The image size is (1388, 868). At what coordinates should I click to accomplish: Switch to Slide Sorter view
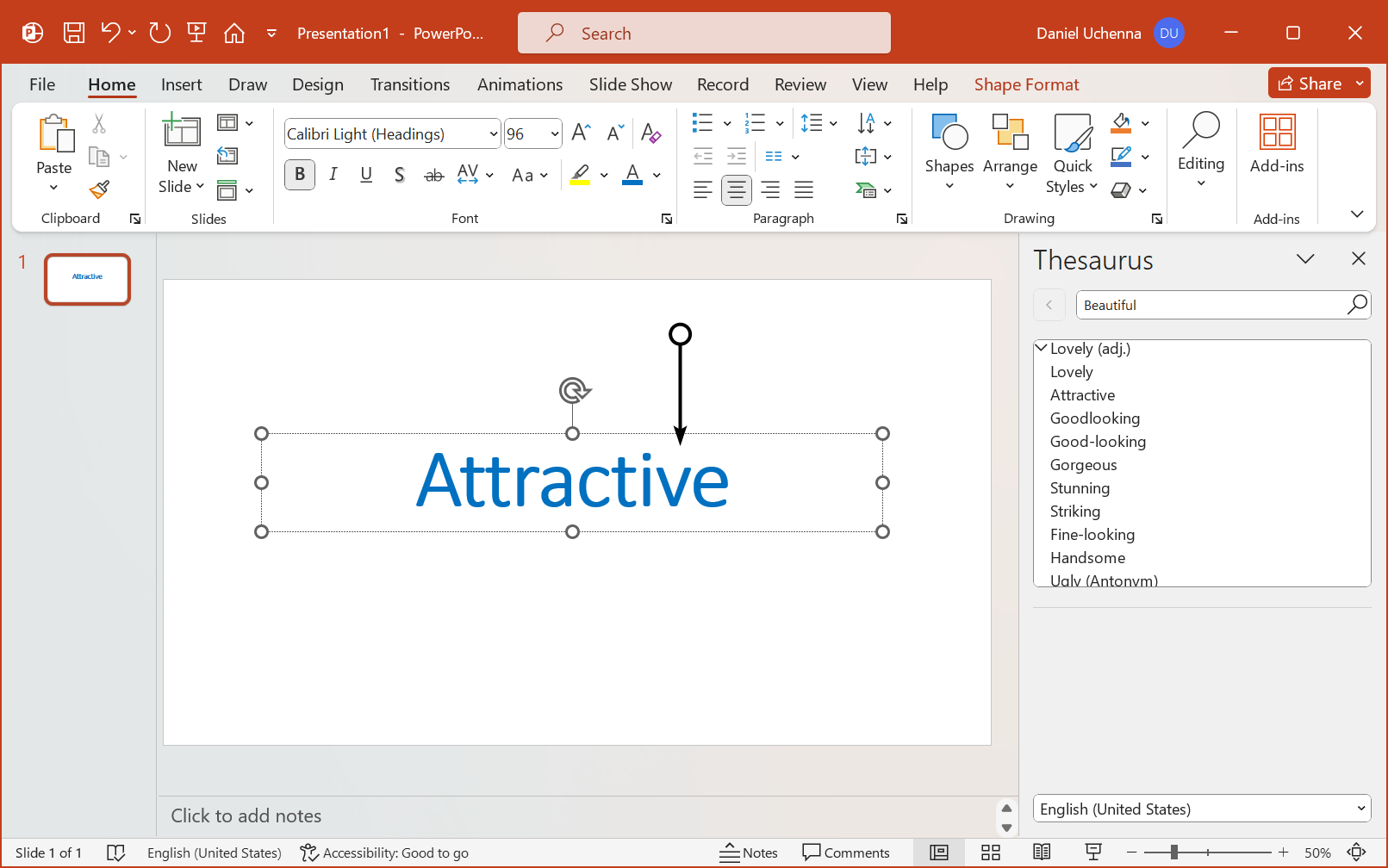991,852
